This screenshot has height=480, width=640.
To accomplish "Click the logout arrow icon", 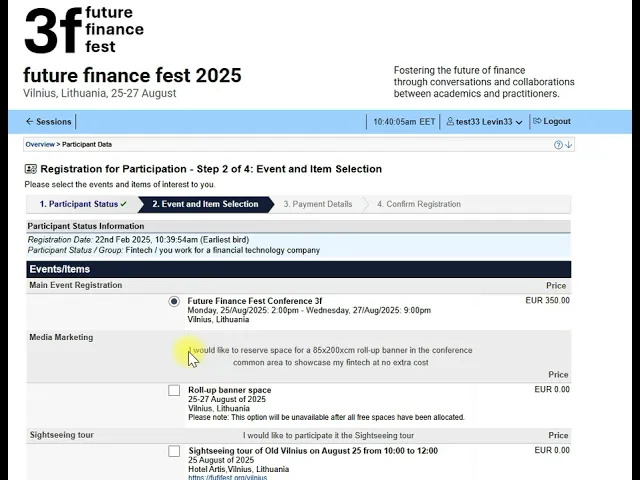I will pos(537,121).
